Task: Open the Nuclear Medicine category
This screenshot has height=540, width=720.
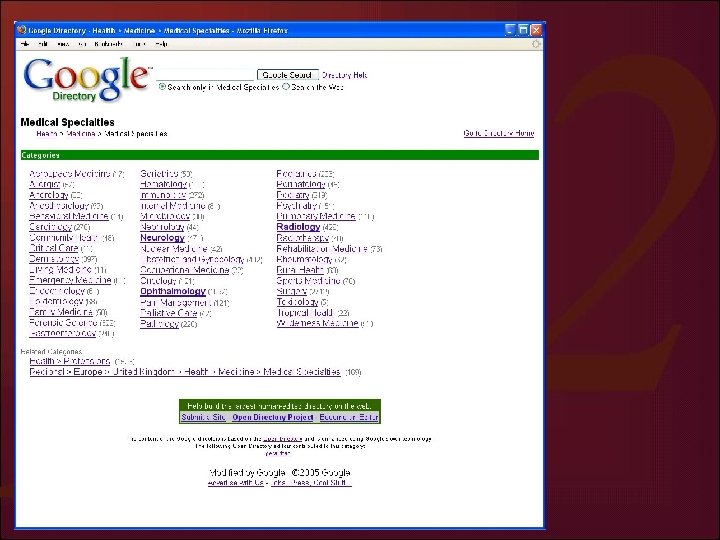Action: point(174,248)
